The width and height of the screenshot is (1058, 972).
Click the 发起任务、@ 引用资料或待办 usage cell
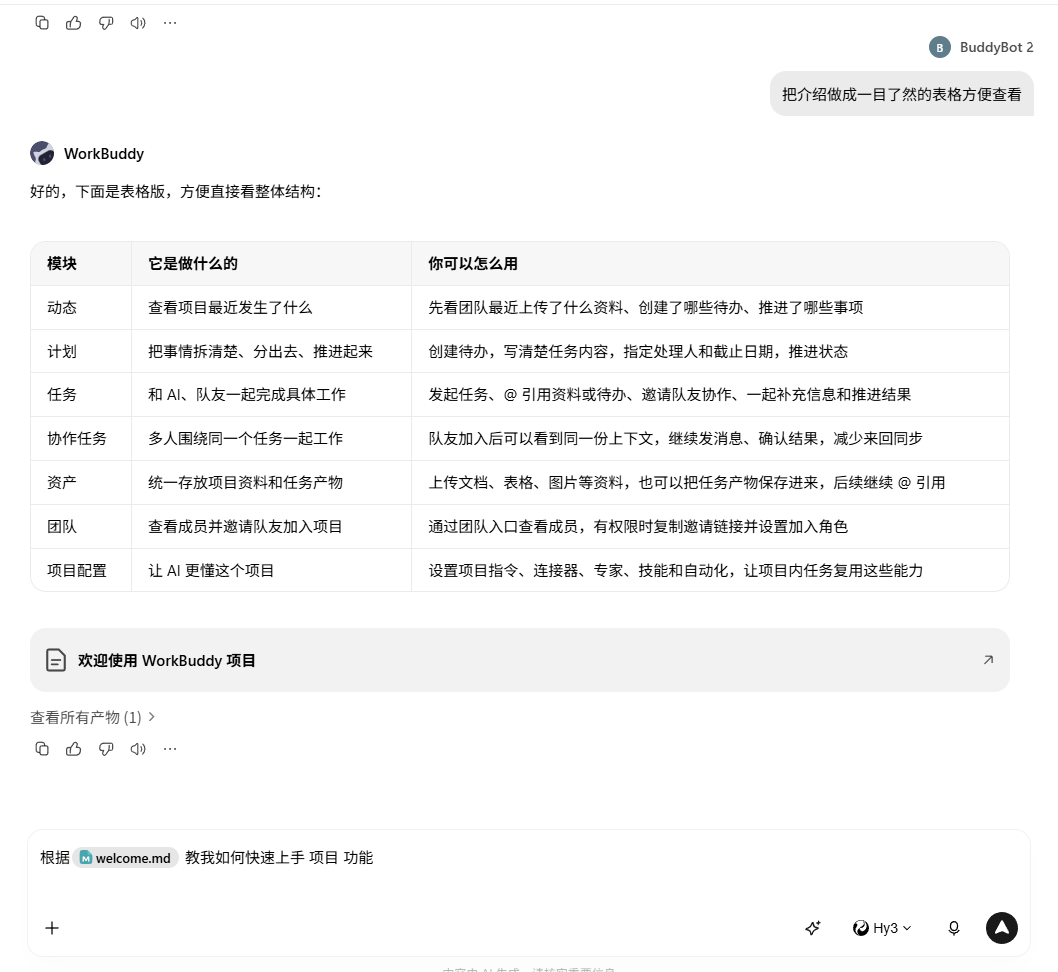(x=711, y=395)
